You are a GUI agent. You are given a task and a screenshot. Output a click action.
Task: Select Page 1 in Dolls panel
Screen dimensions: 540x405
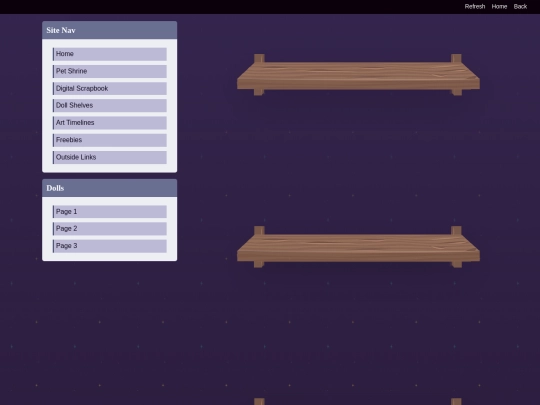click(110, 211)
